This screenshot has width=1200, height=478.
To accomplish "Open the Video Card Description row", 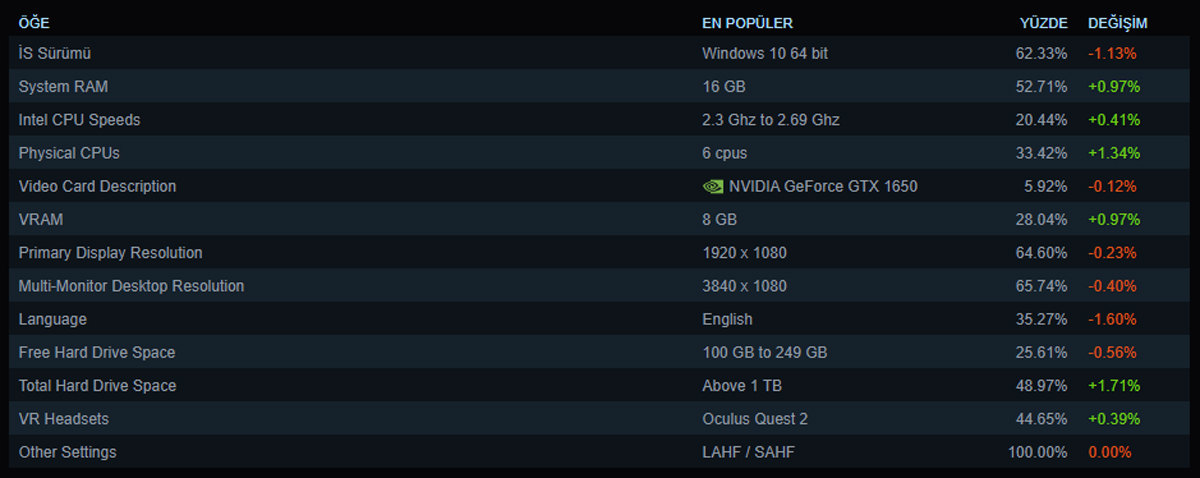I will point(600,186).
